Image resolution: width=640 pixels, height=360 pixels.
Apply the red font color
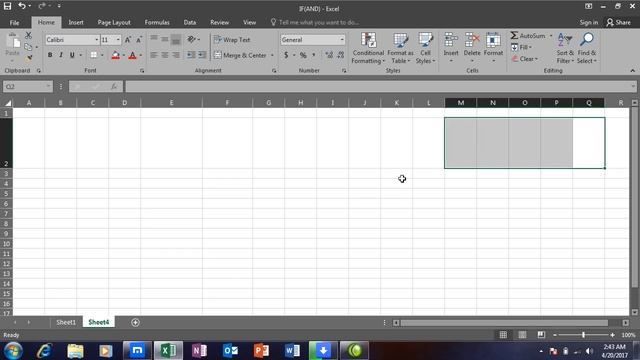(132, 55)
